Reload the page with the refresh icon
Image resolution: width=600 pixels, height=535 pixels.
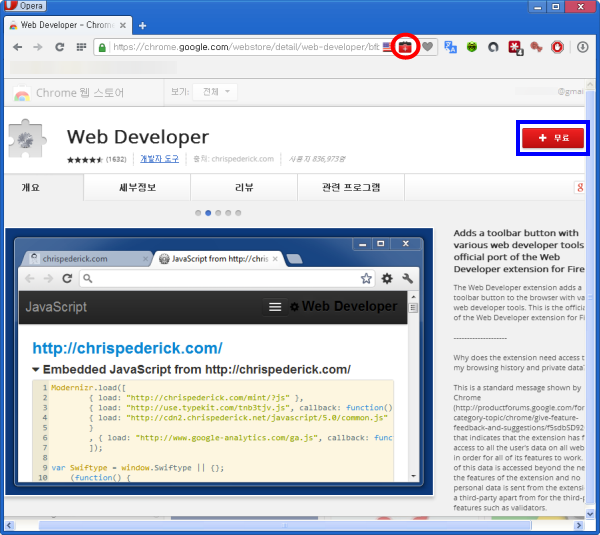point(59,47)
